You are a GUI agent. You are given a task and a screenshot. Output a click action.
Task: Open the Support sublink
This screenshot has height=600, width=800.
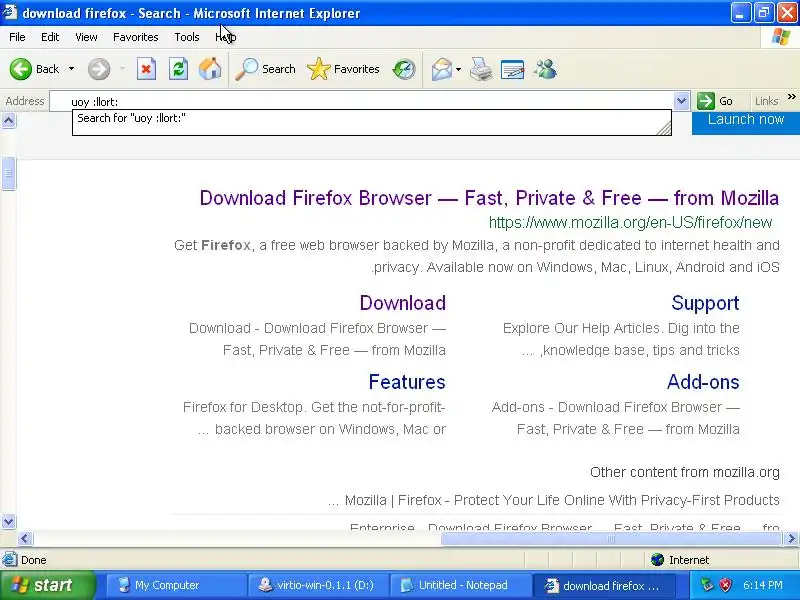705,303
